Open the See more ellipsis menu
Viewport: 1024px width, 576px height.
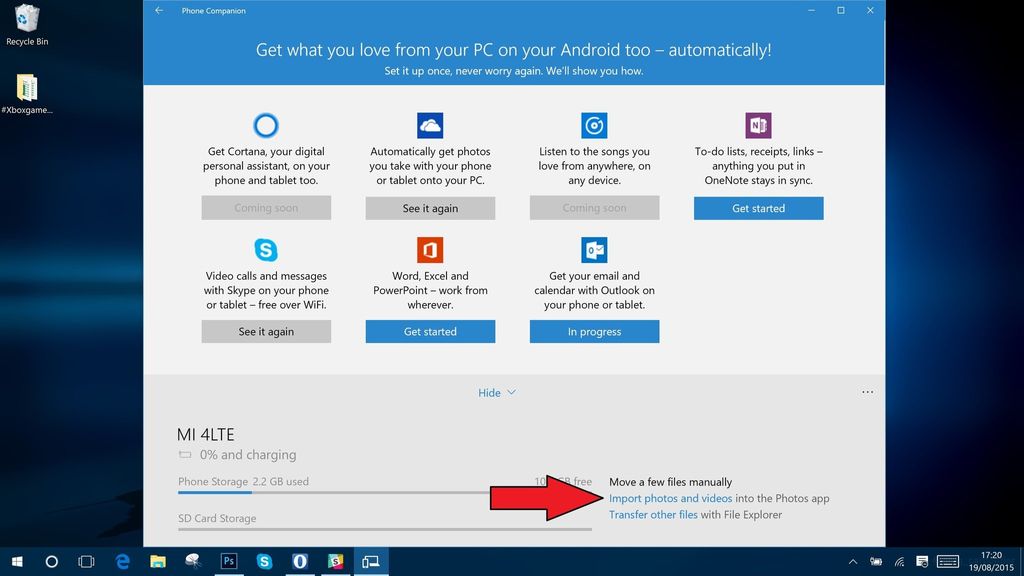[868, 393]
